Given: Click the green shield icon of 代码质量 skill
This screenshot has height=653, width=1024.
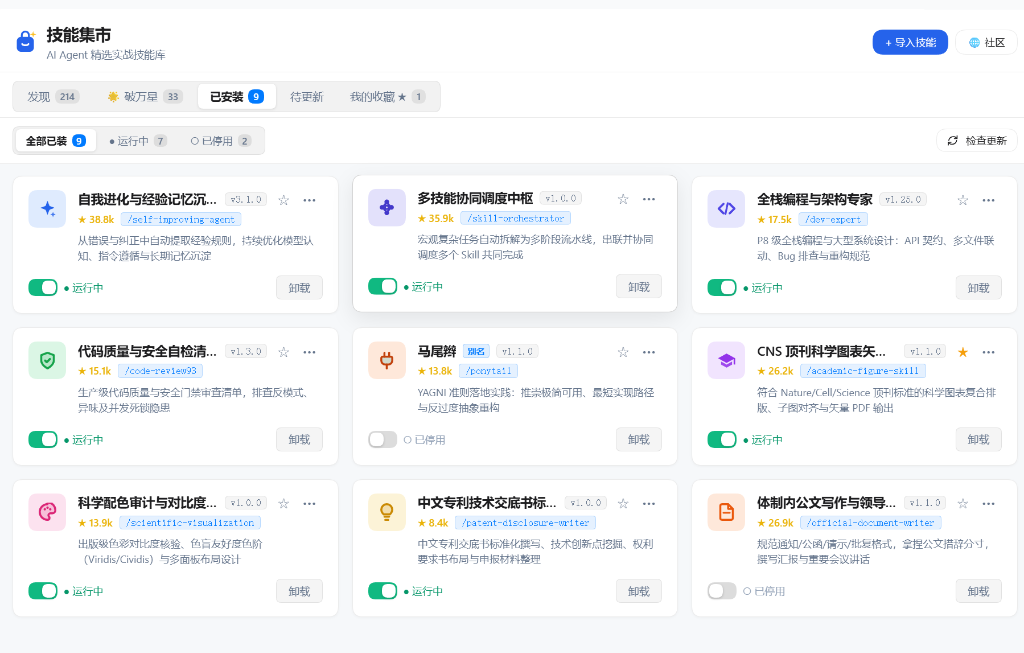Looking at the screenshot, I should [47, 360].
